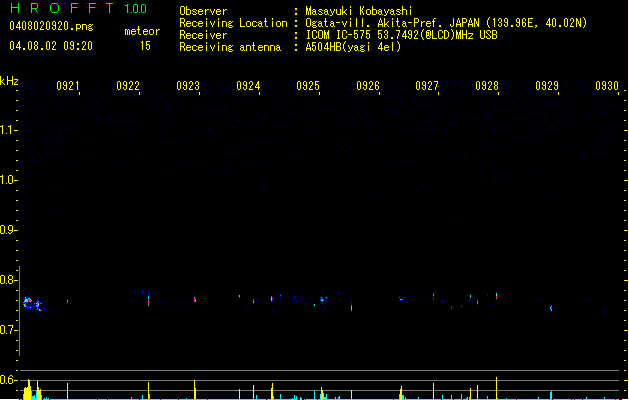Viewport: 629px width, 400px height.
Task: Click the 'Observer' label
Action: click(203, 11)
